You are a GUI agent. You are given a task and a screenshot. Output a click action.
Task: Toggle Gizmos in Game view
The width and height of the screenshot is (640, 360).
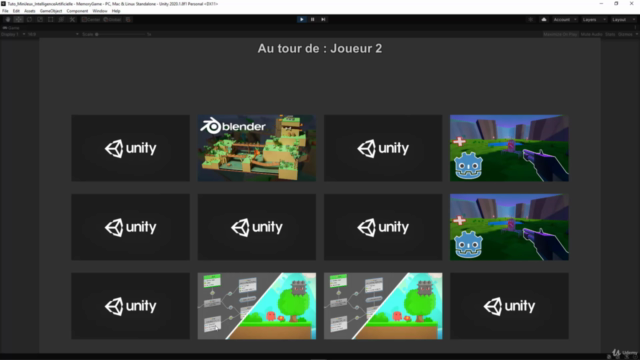[625, 34]
